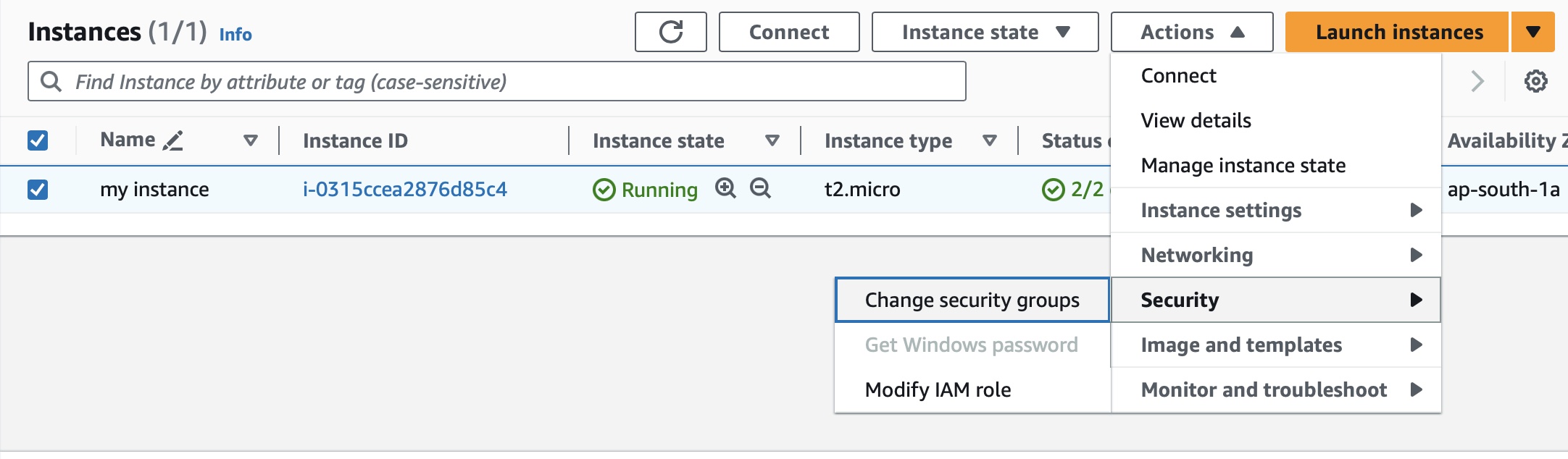1568x459 pixels.
Task: Choose Modify IAM role menu item
Action: click(x=938, y=389)
